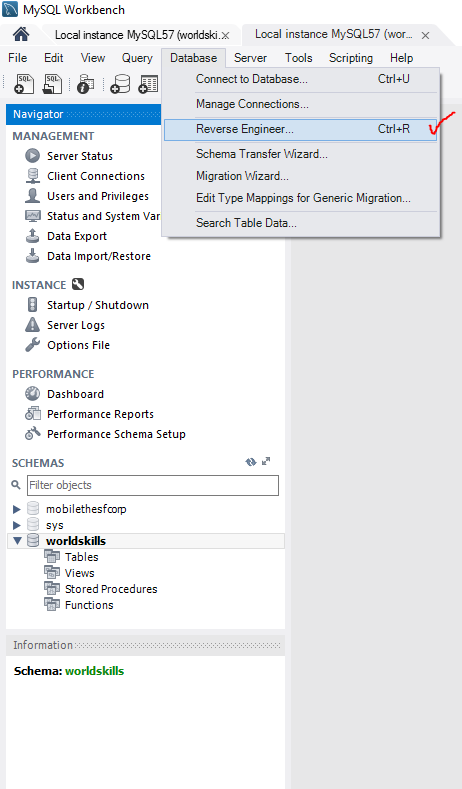
Task: Click the home screen tab icon
Action: coord(21,34)
